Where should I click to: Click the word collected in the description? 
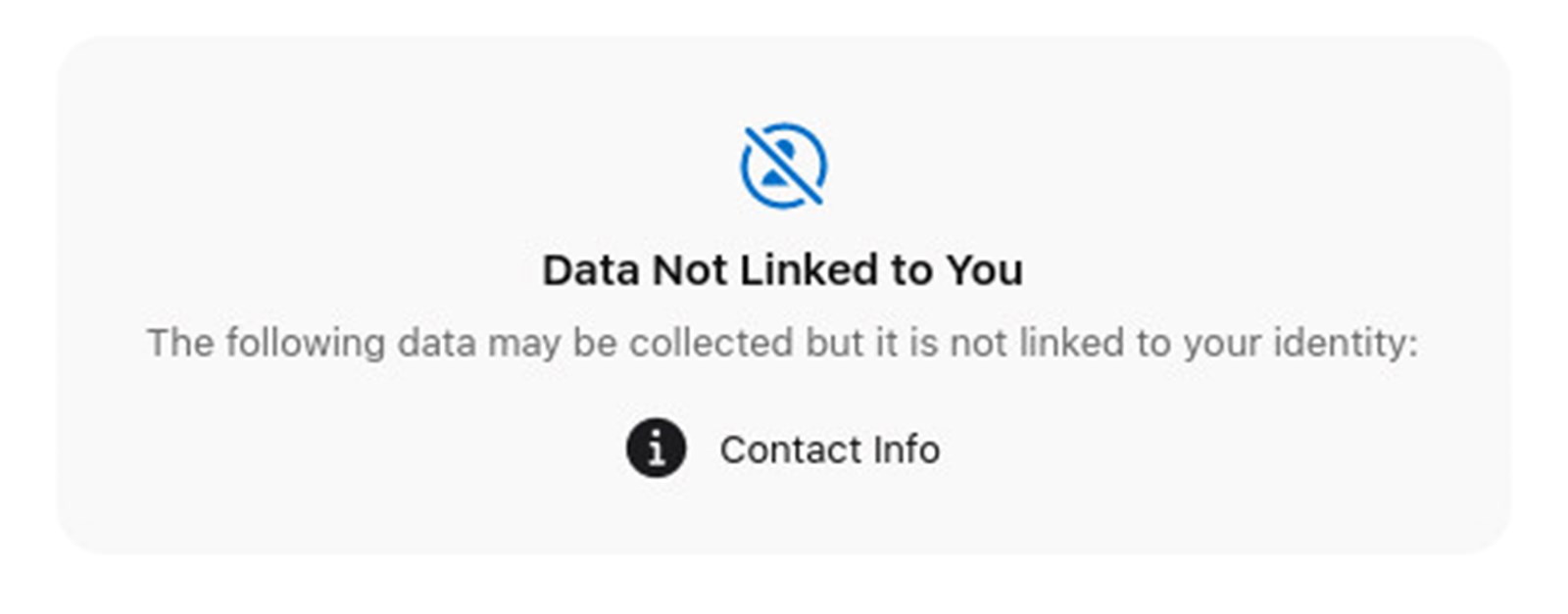[710, 343]
